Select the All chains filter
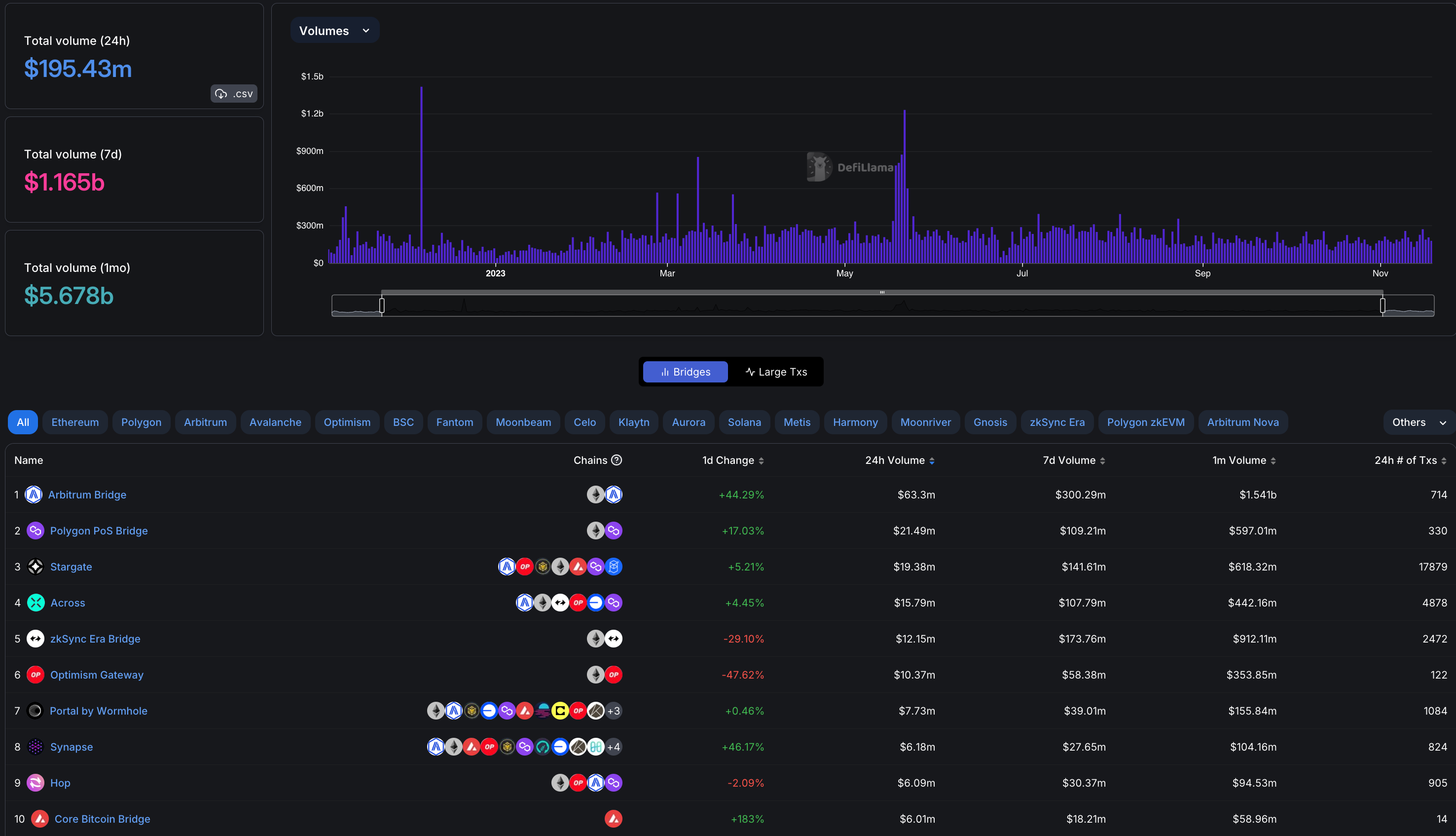 23,422
